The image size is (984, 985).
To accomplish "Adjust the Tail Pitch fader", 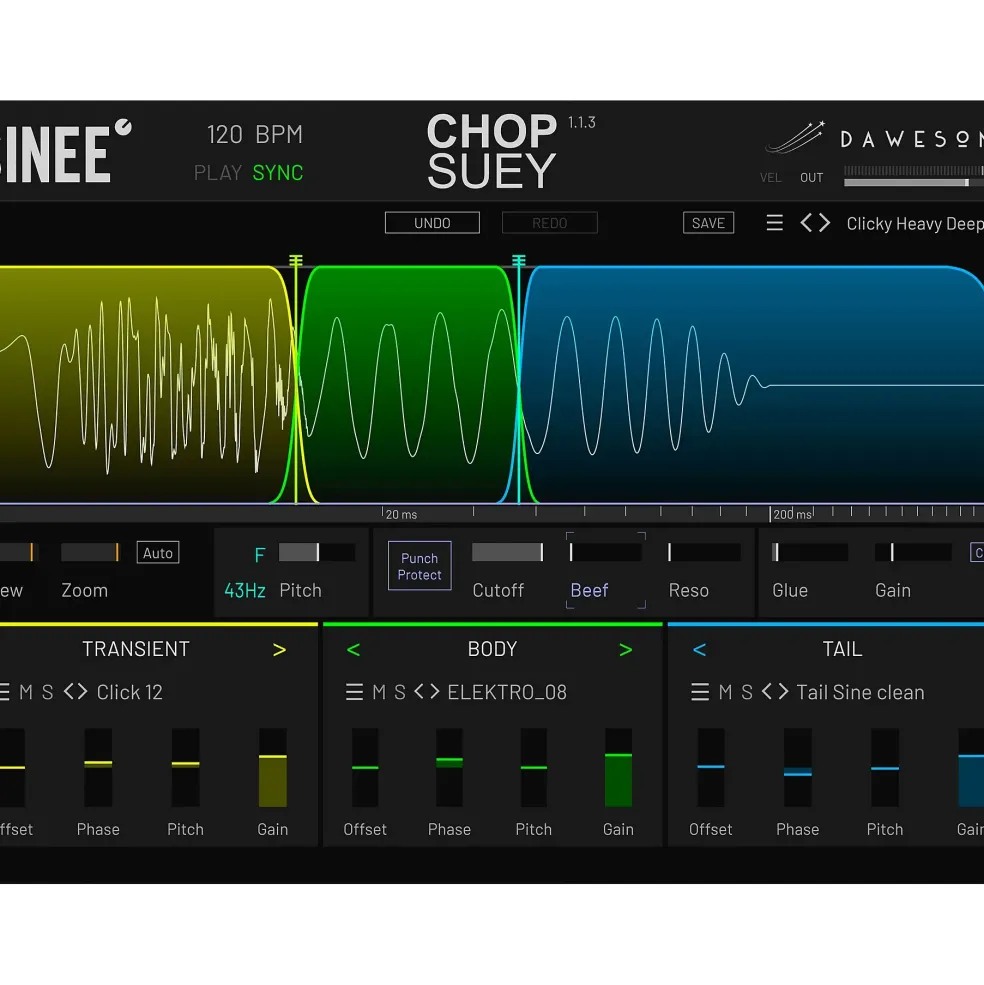I will click(885, 768).
